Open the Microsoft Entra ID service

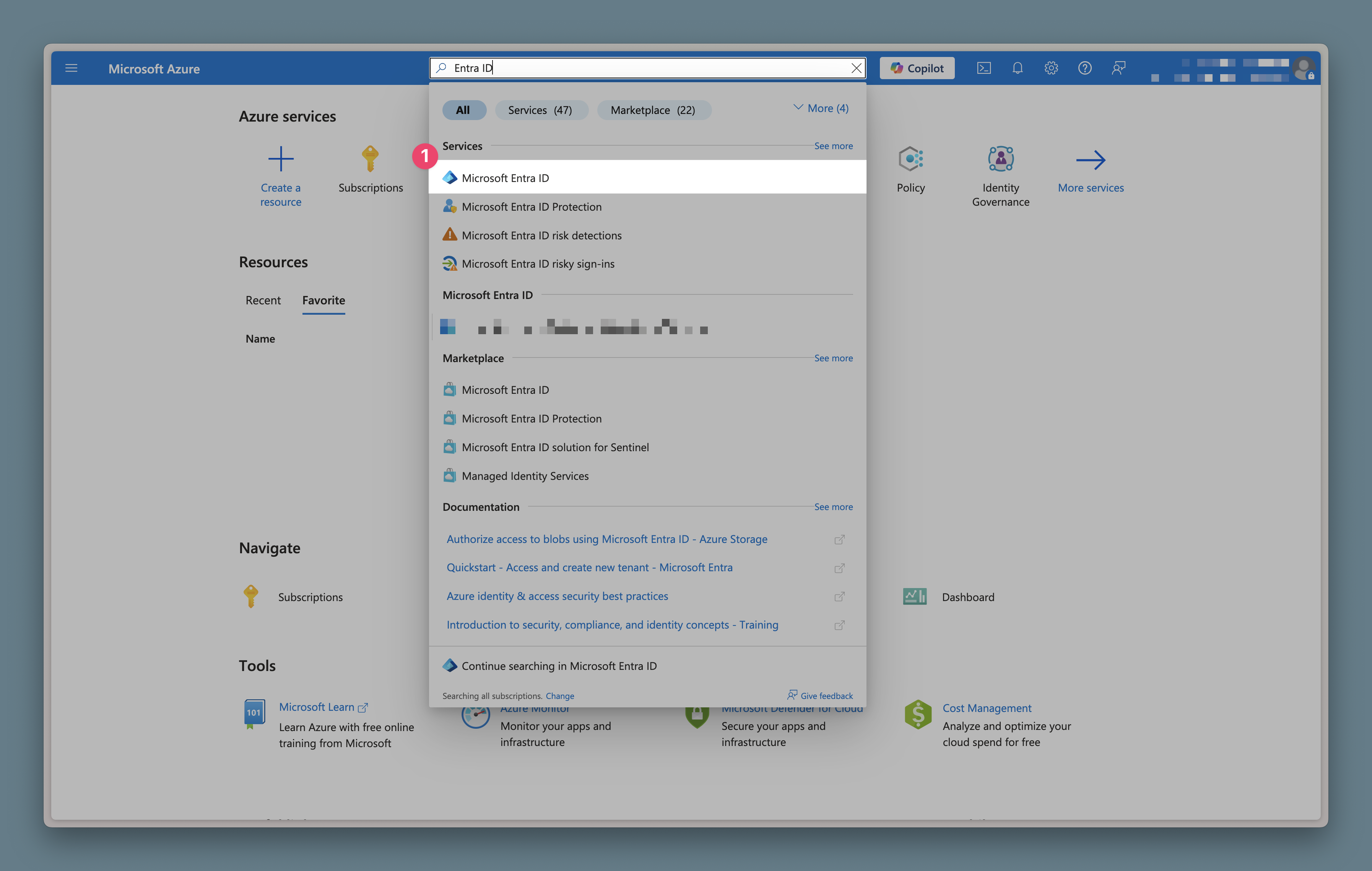(x=647, y=178)
